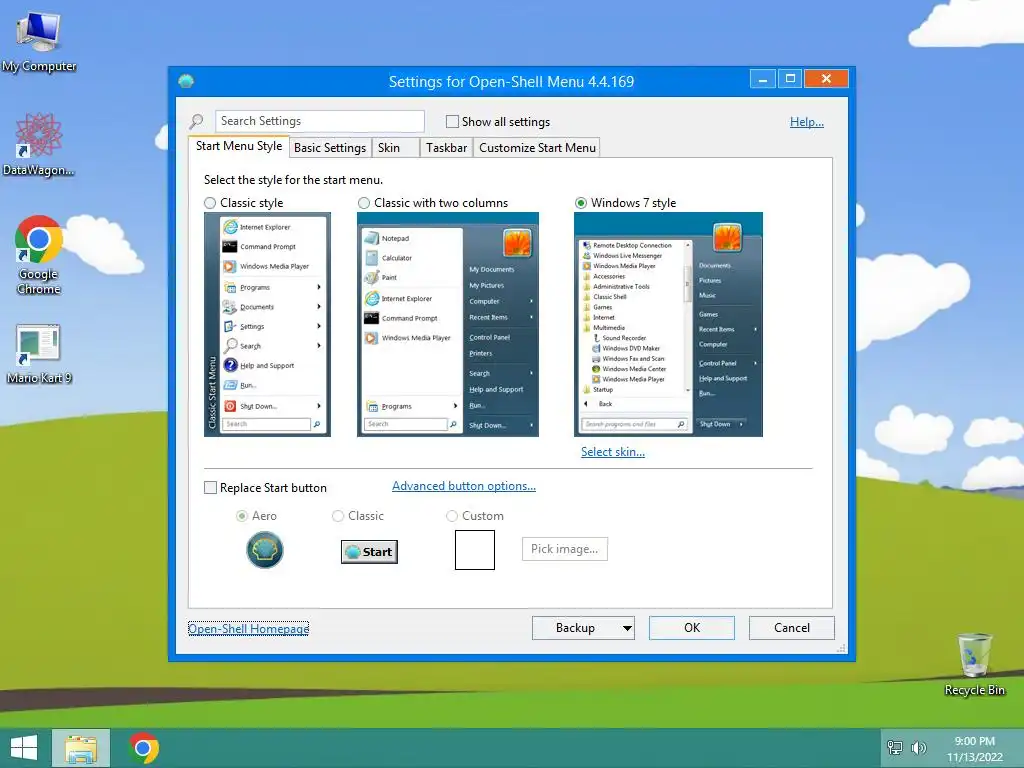The width and height of the screenshot is (1024, 768).
Task: Click the Classic Start button preview image
Action: [369, 552]
